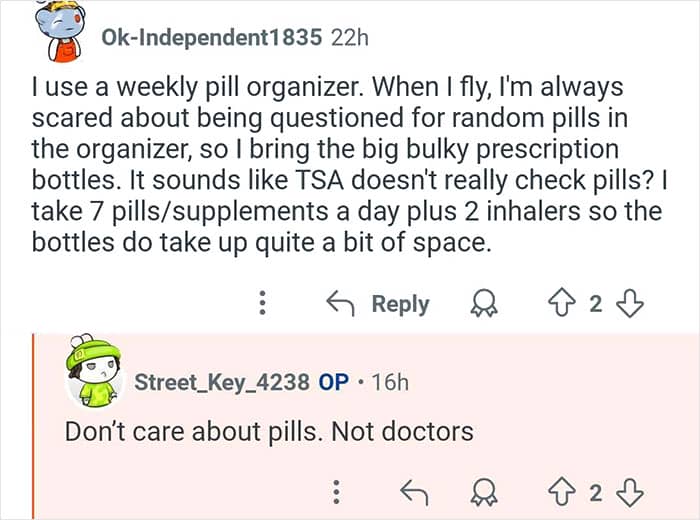The height and width of the screenshot is (520, 700).
Task: Visit Ok-Independent1835 user profile link
Action: tap(211, 38)
